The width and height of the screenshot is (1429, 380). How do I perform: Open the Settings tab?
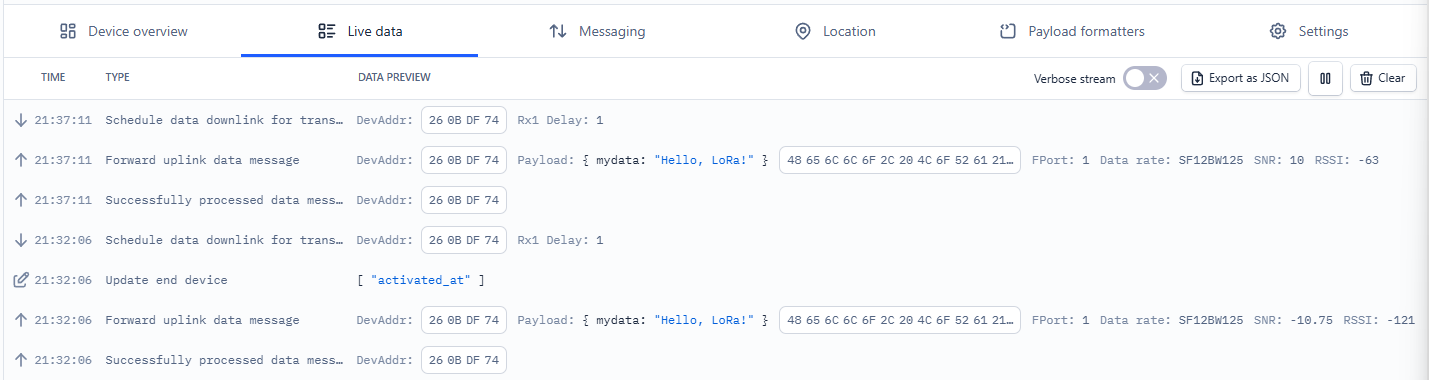pyautogui.click(x=1309, y=31)
